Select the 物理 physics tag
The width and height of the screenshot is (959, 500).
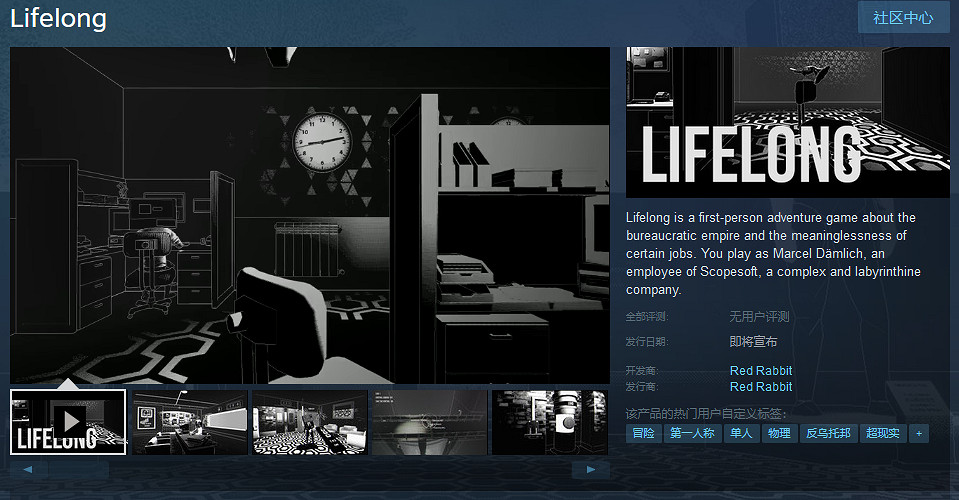click(779, 433)
